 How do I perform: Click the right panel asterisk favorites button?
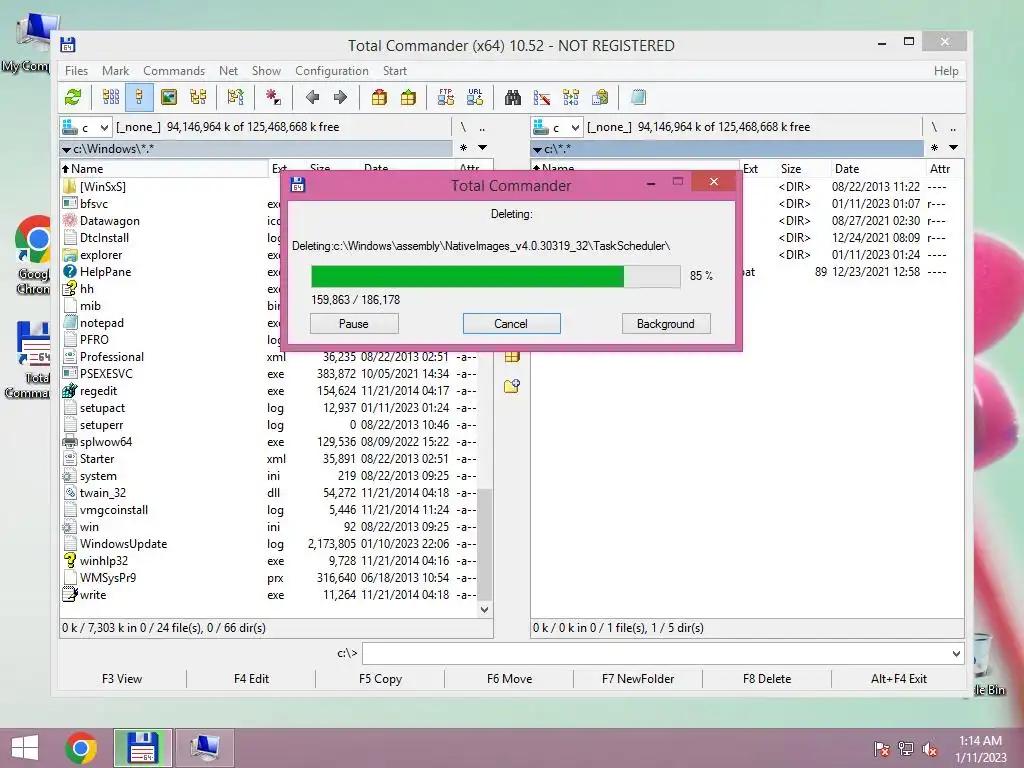click(x=935, y=148)
